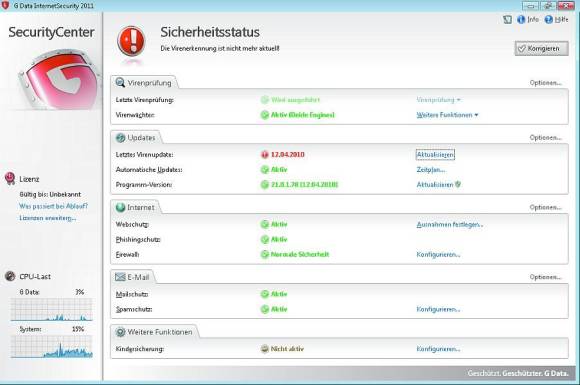The height and width of the screenshot is (385, 580).
Task: Click green check icon for Programm-Version
Action: tap(264, 185)
